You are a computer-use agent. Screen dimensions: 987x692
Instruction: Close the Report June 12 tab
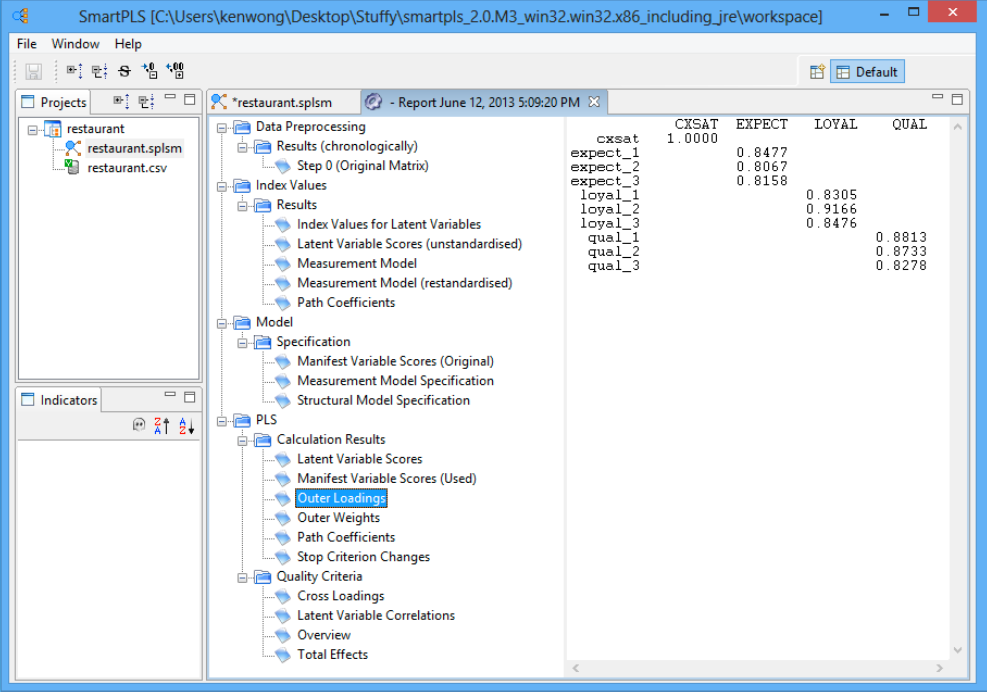pyautogui.click(x=593, y=102)
